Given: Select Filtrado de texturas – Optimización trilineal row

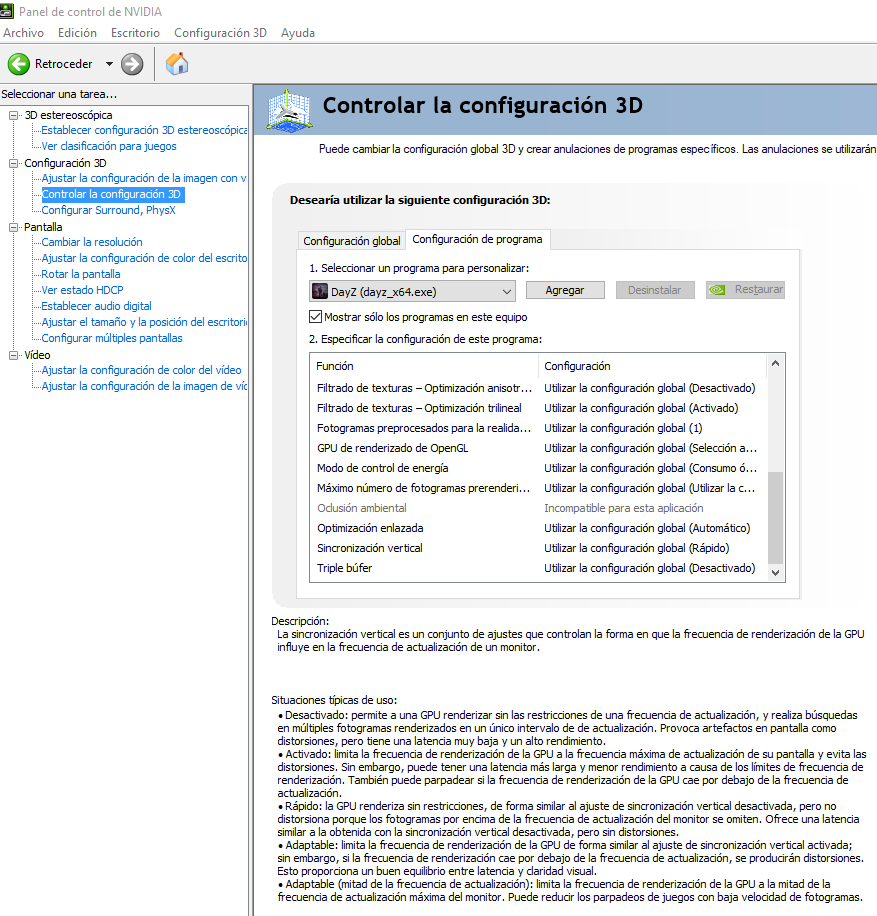Looking at the screenshot, I should pos(538,408).
